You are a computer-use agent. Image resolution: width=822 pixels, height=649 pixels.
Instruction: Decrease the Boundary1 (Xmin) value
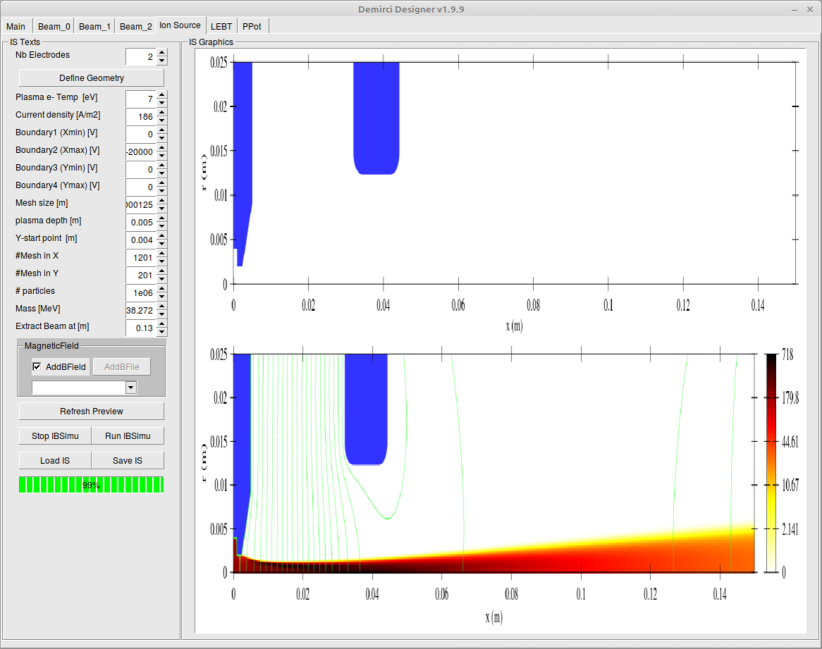162,138
